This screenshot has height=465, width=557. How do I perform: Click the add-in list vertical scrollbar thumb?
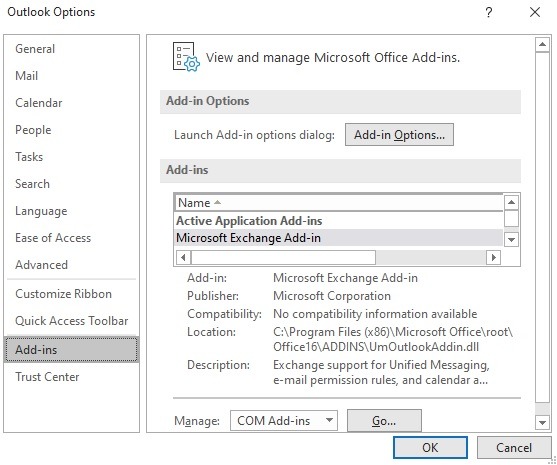(x=512, y=219)
